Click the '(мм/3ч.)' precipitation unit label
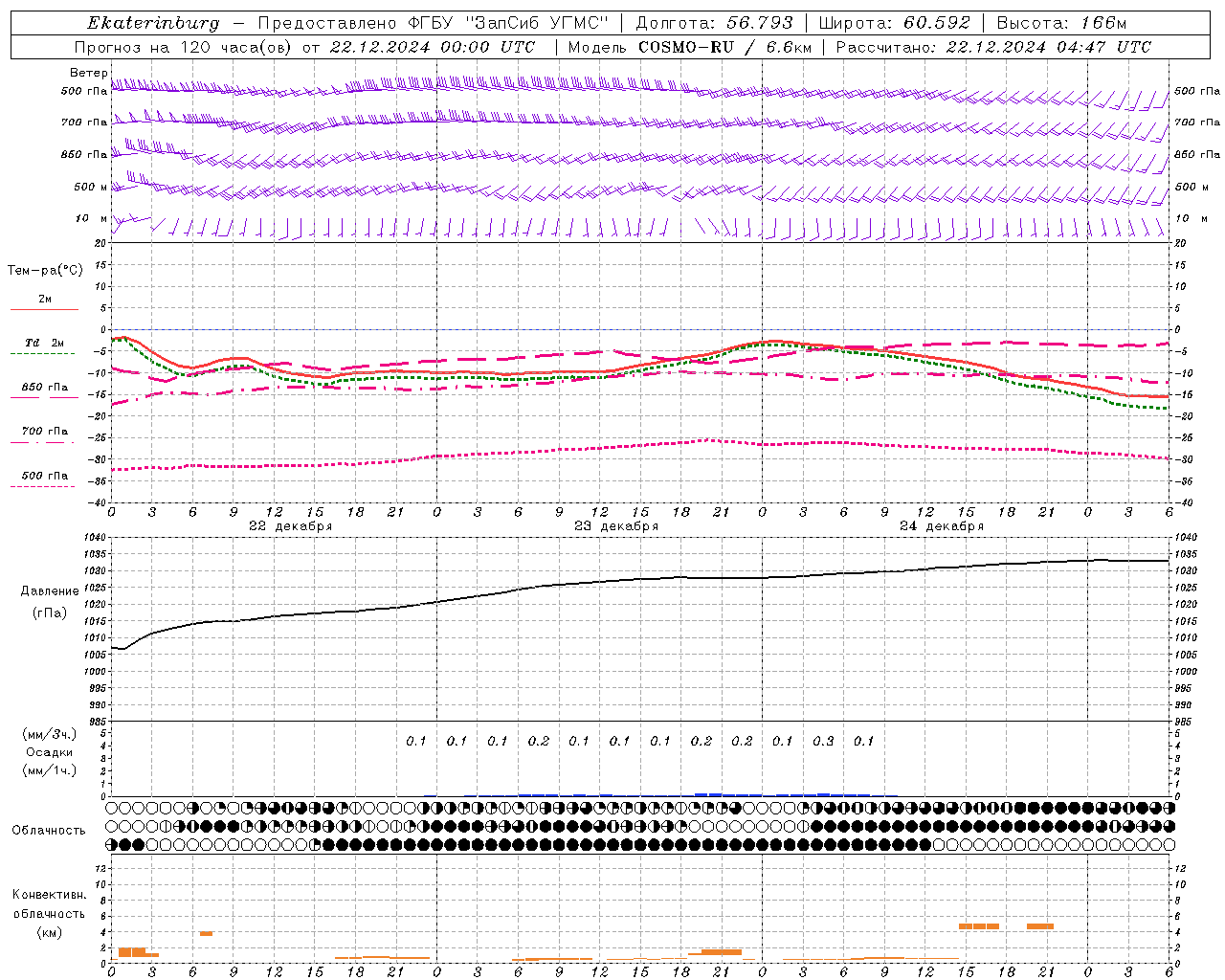The height and width of the screenshot is (980, 1225). point(50,734)
